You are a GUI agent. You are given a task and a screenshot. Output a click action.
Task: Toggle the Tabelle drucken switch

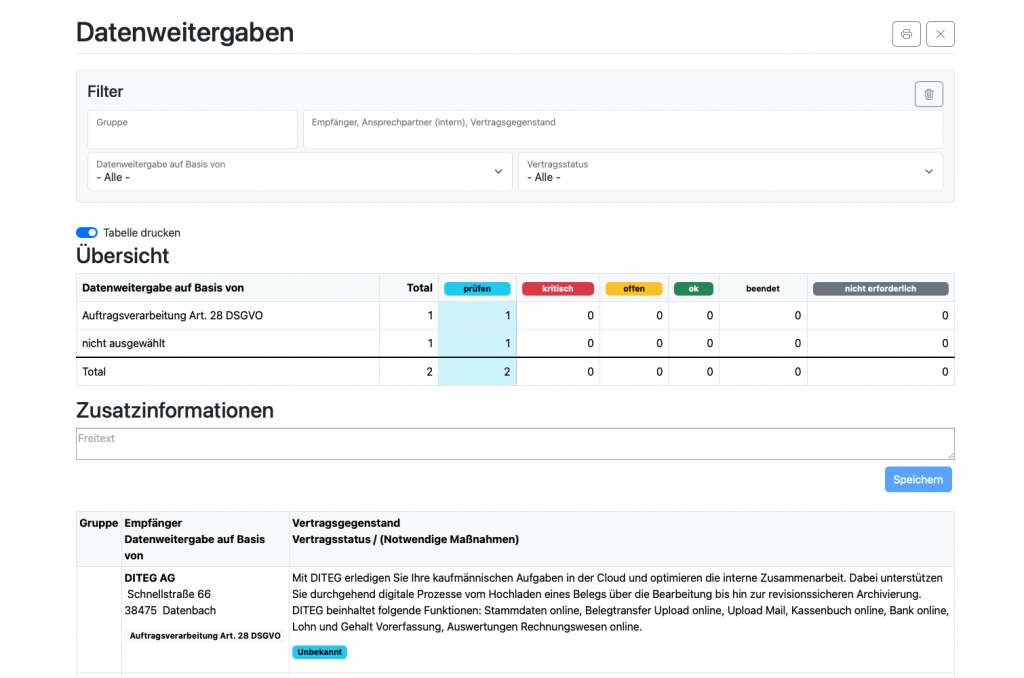87,233
